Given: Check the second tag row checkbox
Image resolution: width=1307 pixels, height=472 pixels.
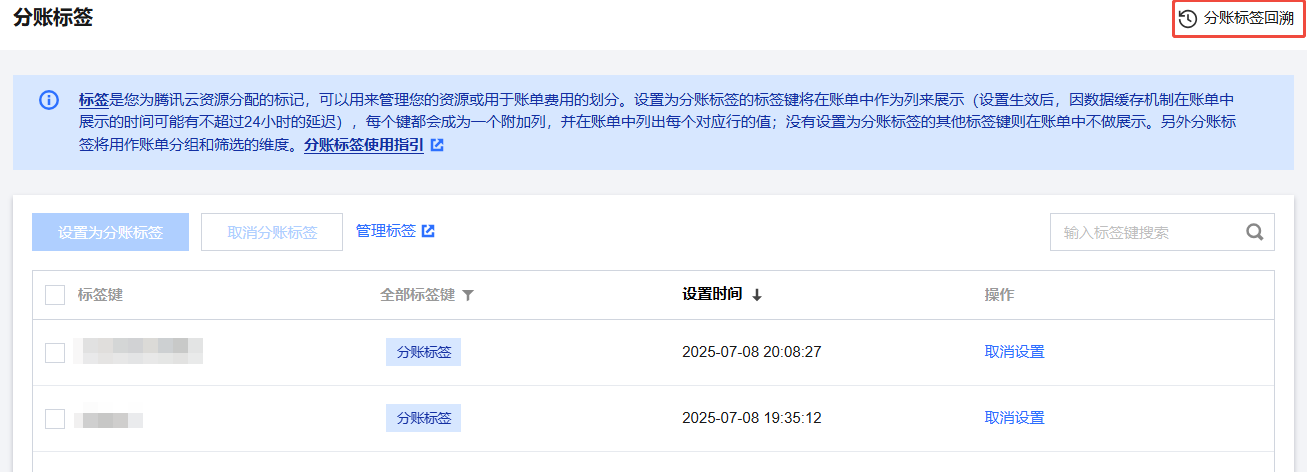Looking at the screenshot, I should click(x=55, y=418).
